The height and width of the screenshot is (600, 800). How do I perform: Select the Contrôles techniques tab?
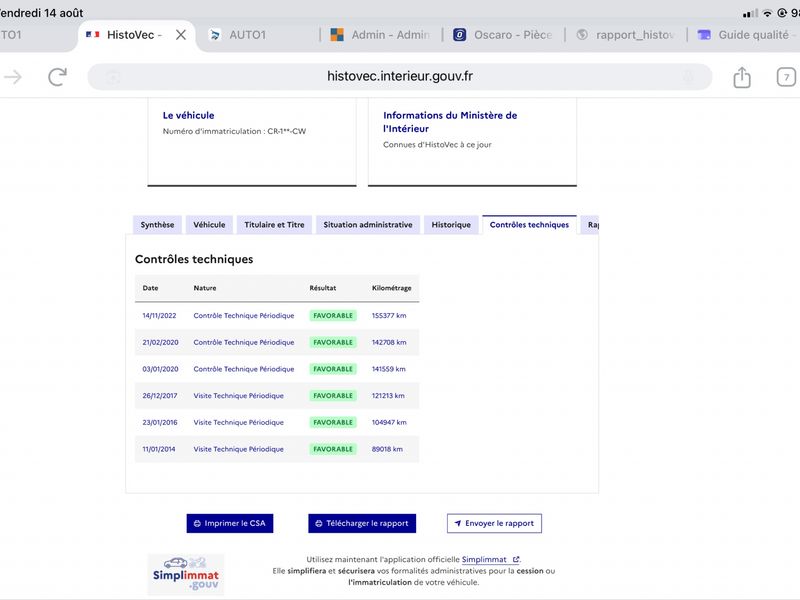pyautogui.click(x=529, y=224)
